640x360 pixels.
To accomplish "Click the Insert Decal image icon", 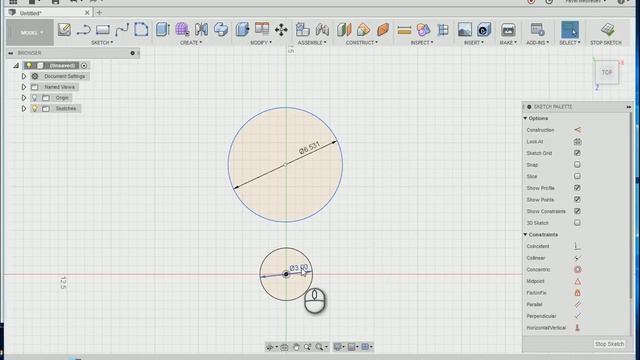I will click(x=464, y=29).
